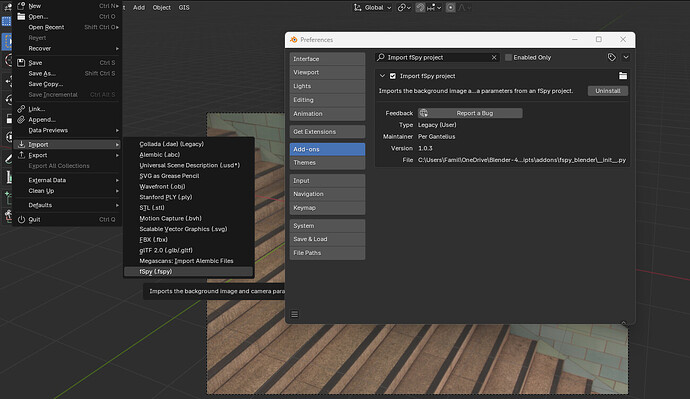Toggle the proportional editing icon

451,7
